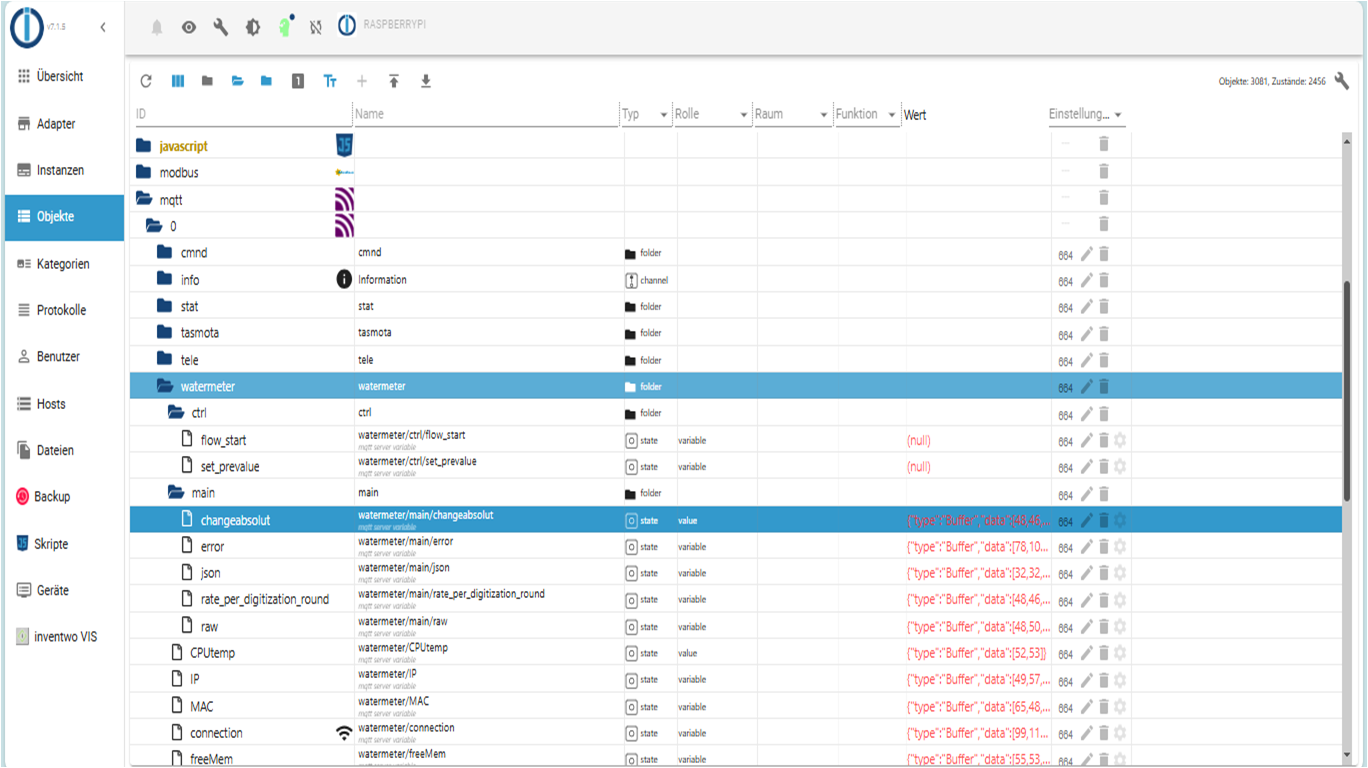Refresh the objects list

pos(146,82)
